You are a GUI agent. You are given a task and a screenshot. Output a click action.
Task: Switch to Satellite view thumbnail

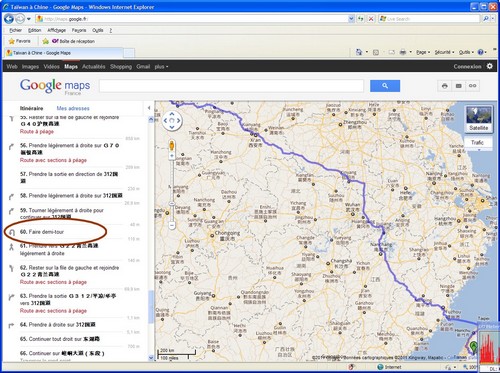point(479,119)
